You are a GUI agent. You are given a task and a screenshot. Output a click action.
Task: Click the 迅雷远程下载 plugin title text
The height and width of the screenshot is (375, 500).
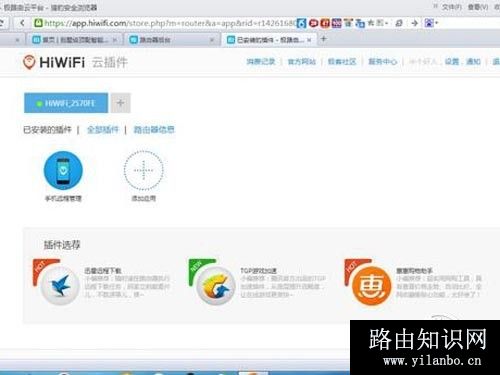click(x=103, y=271)
